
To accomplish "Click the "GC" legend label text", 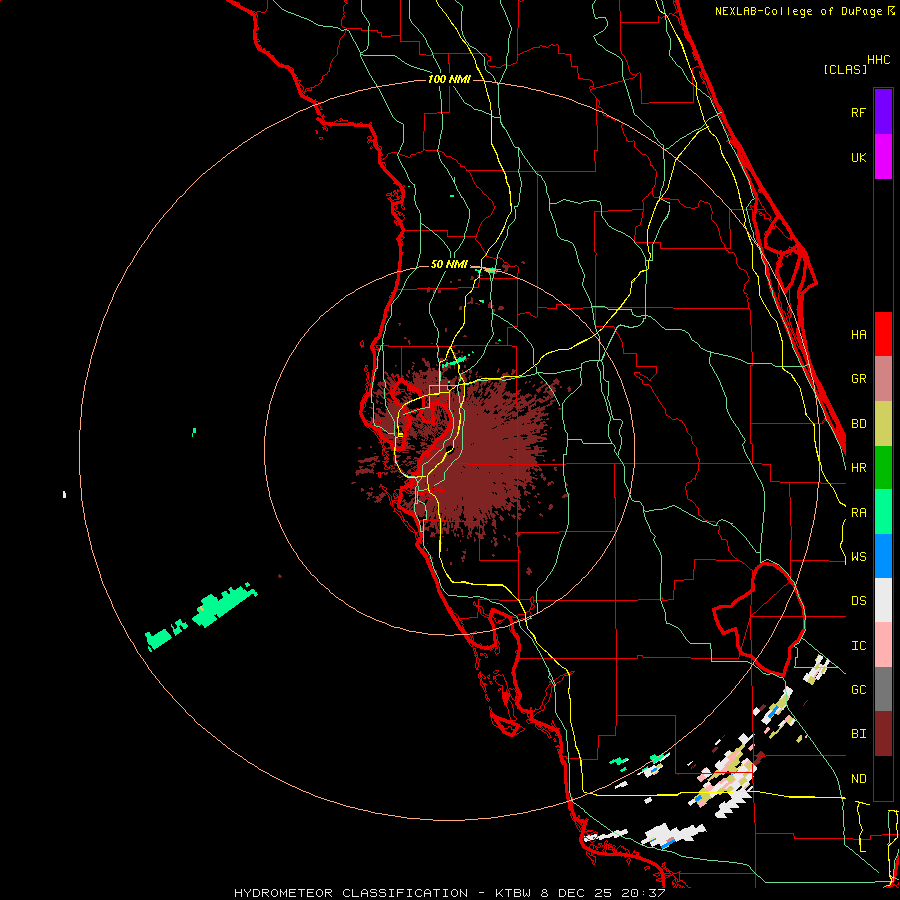I will 858,690.
